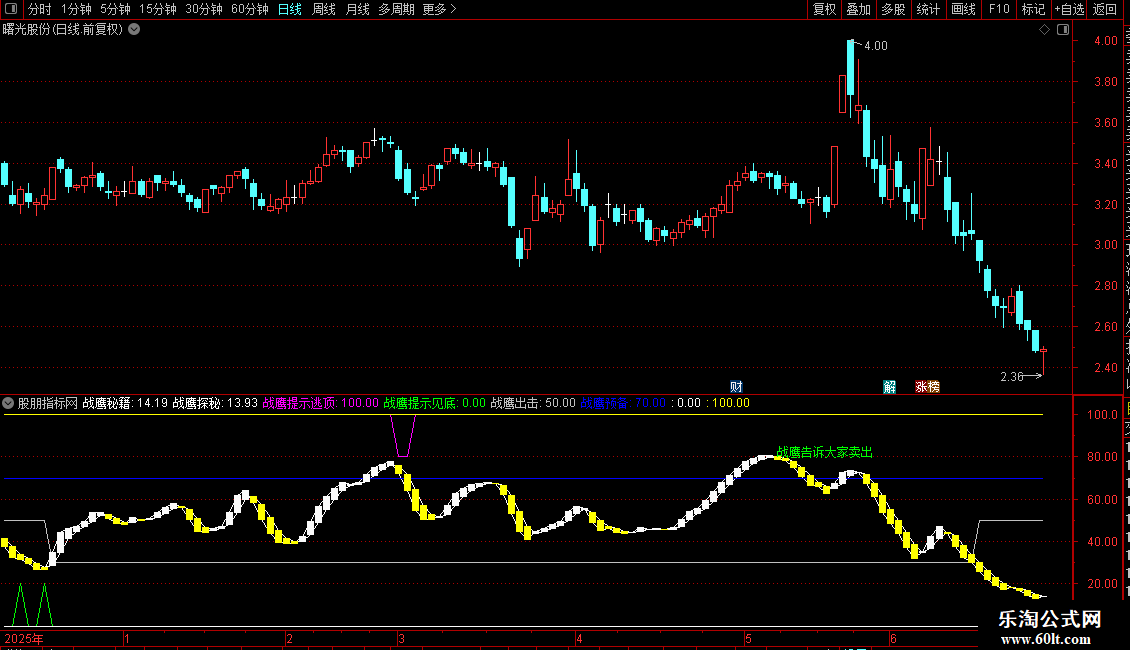Select the 5分钟 period
The image size is (1130, 650).
pos(115,9)
